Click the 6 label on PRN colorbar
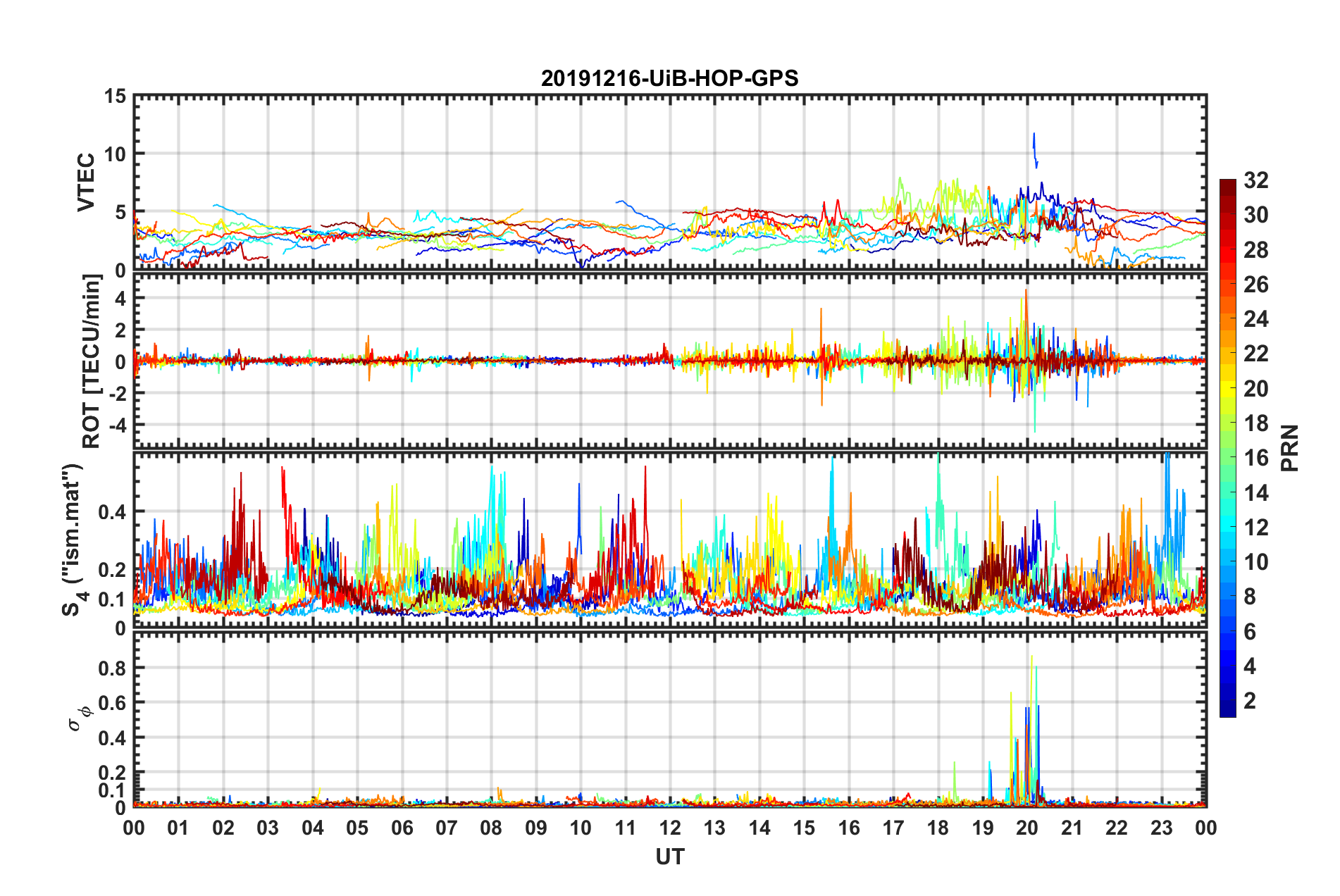 (1250, 632)
